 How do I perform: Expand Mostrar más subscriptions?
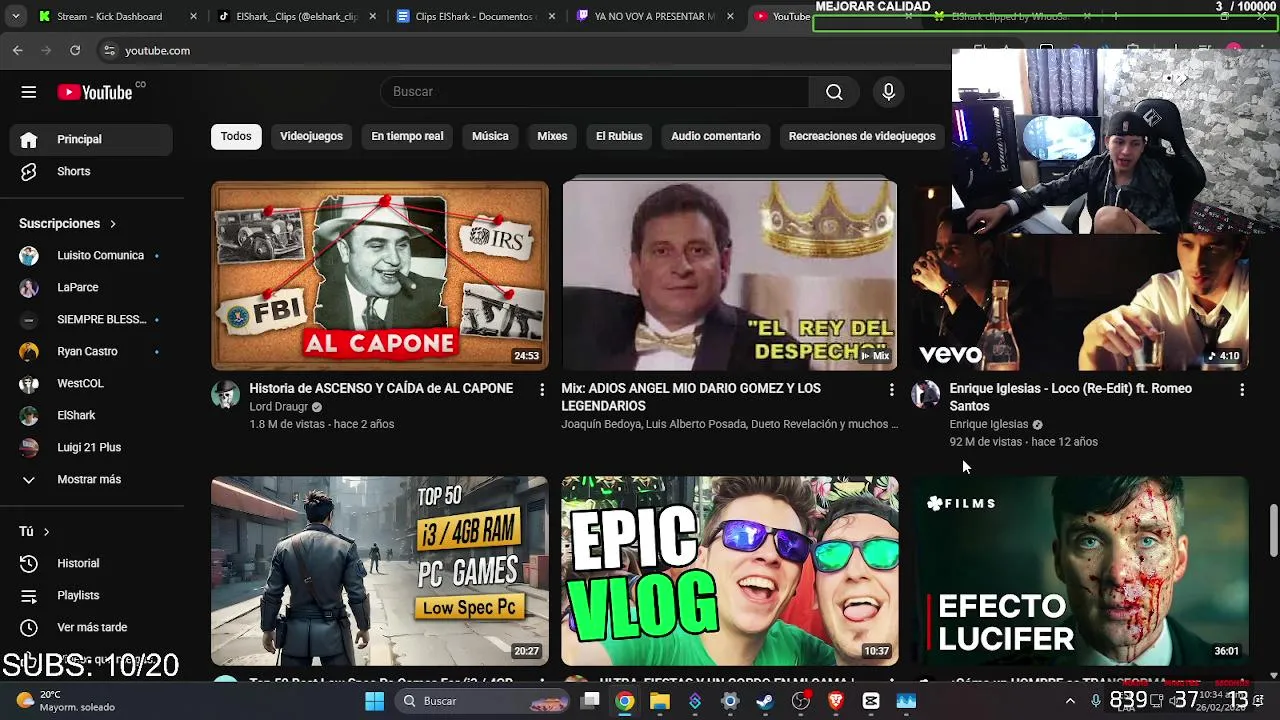[91, 479]
